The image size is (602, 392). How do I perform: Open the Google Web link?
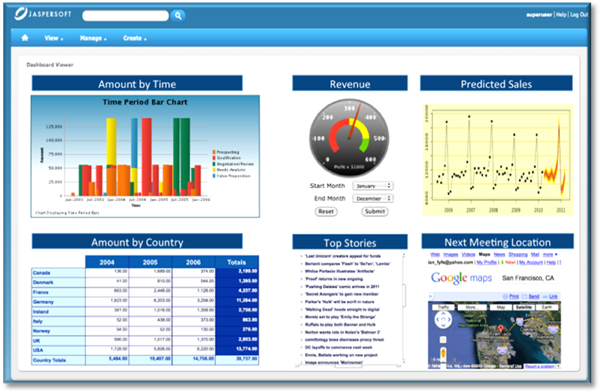pyautogui.click(x=435, y=255)
